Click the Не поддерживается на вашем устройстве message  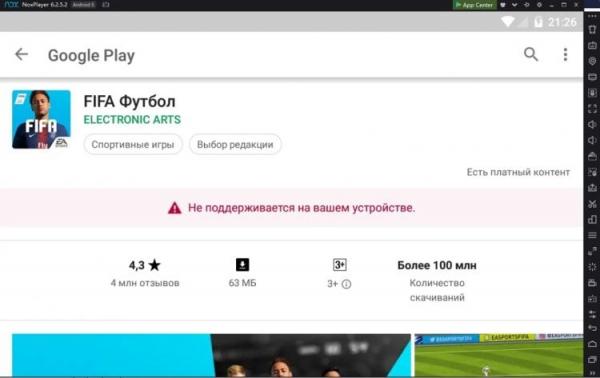click(302, 208)
